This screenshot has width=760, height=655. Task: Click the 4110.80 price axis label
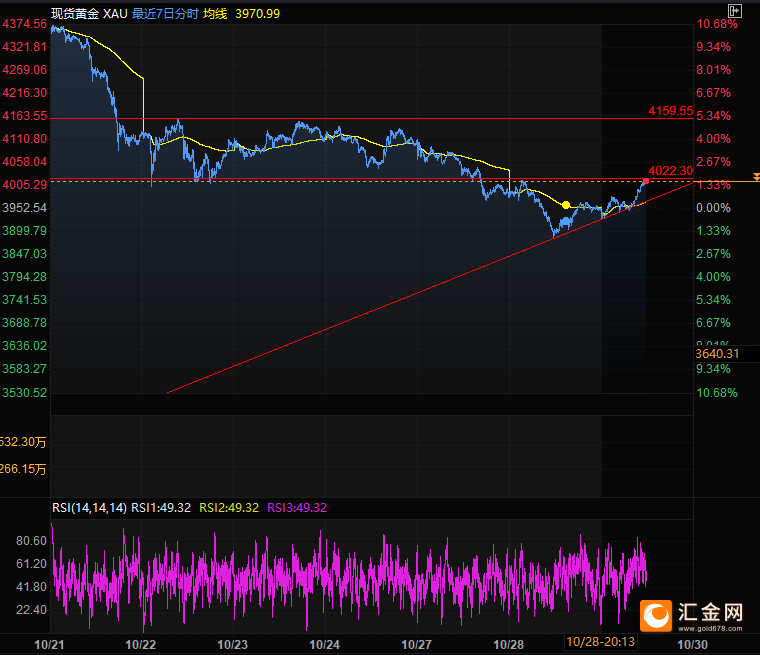(25, 139)
